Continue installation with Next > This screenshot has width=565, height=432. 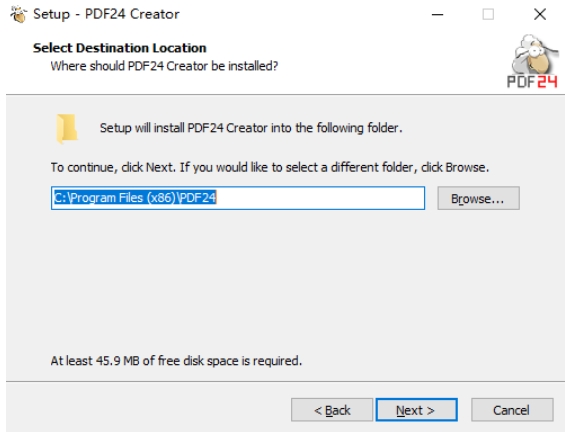click(417, 410)
